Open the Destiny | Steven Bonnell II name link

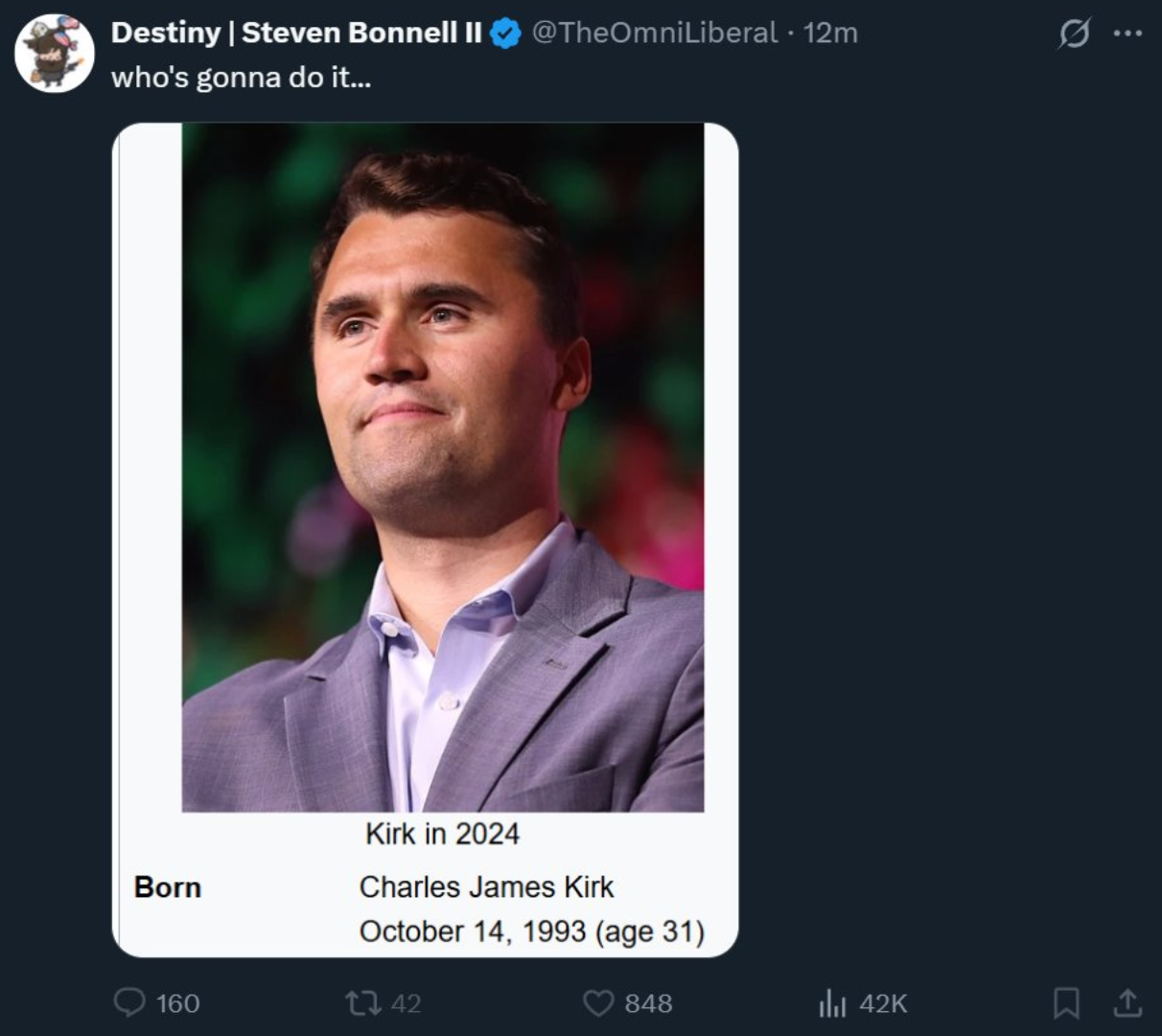[296, 33]
